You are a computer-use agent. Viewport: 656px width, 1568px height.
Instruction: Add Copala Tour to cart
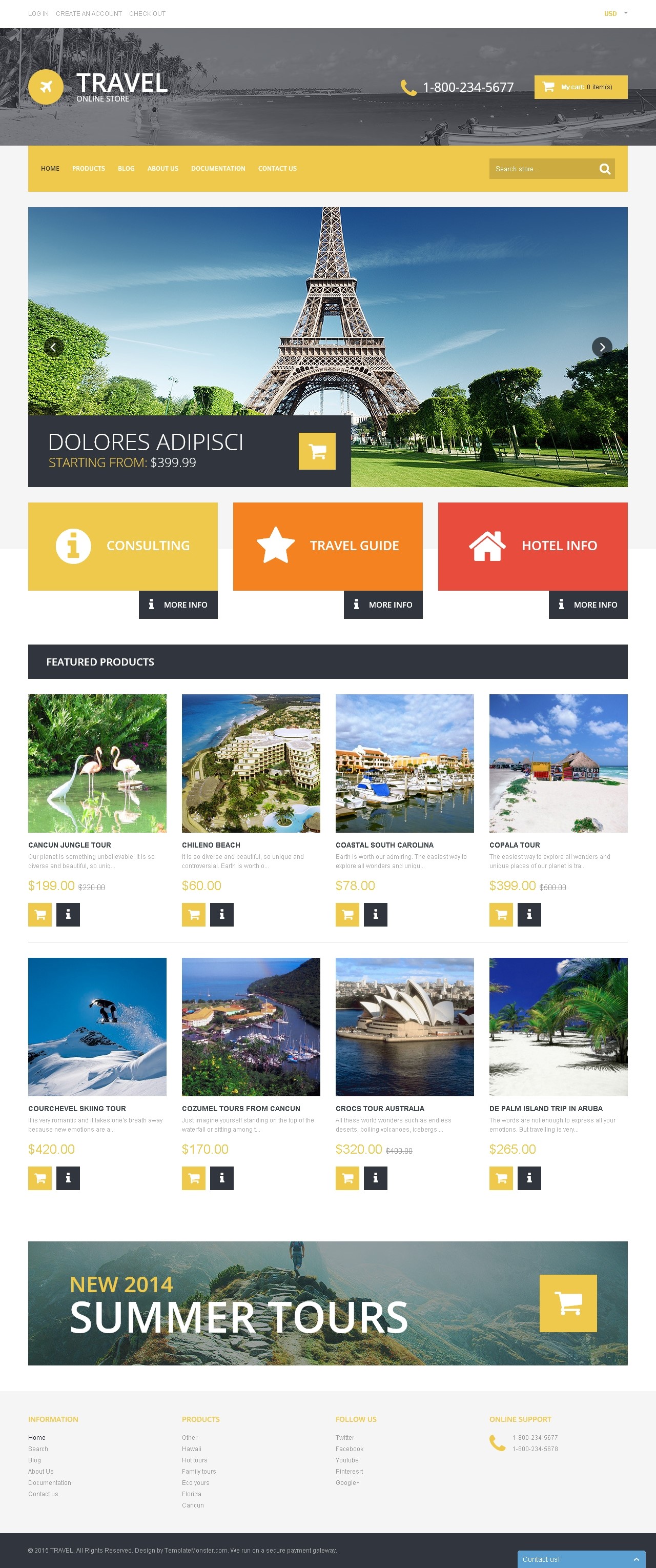point(501,914)
